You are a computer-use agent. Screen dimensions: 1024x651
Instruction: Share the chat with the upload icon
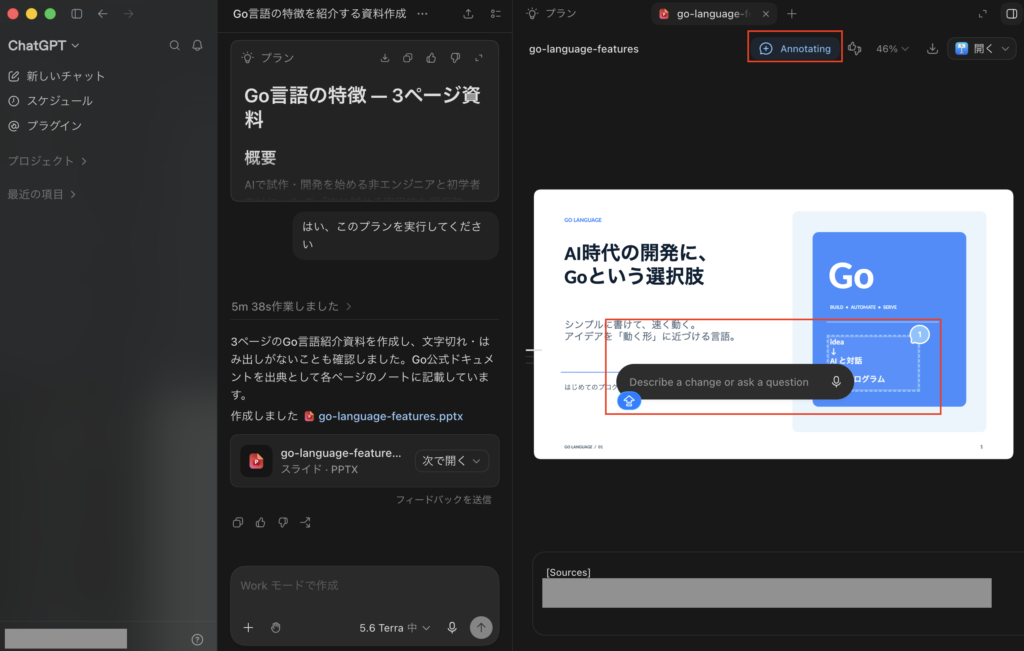(x=468, y=14)
